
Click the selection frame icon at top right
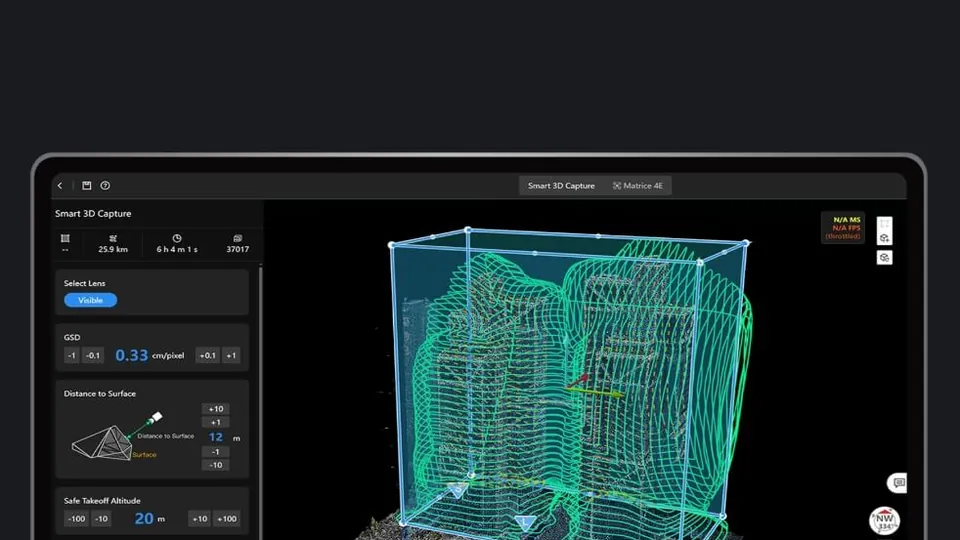click(884, 224)
